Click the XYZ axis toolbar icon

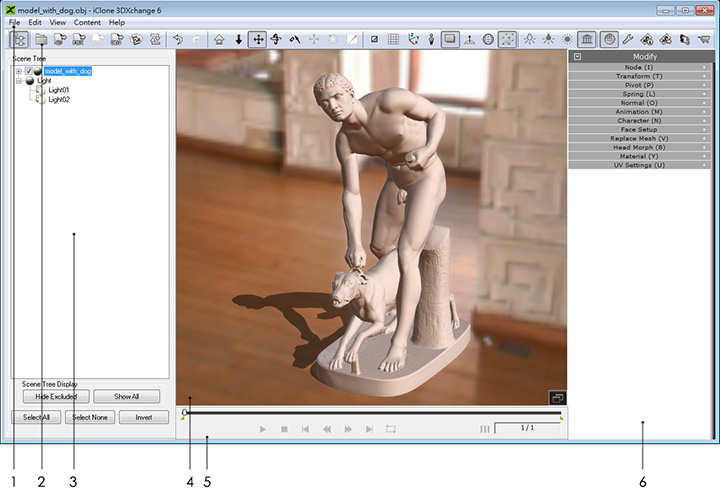(x=413, y=39)
